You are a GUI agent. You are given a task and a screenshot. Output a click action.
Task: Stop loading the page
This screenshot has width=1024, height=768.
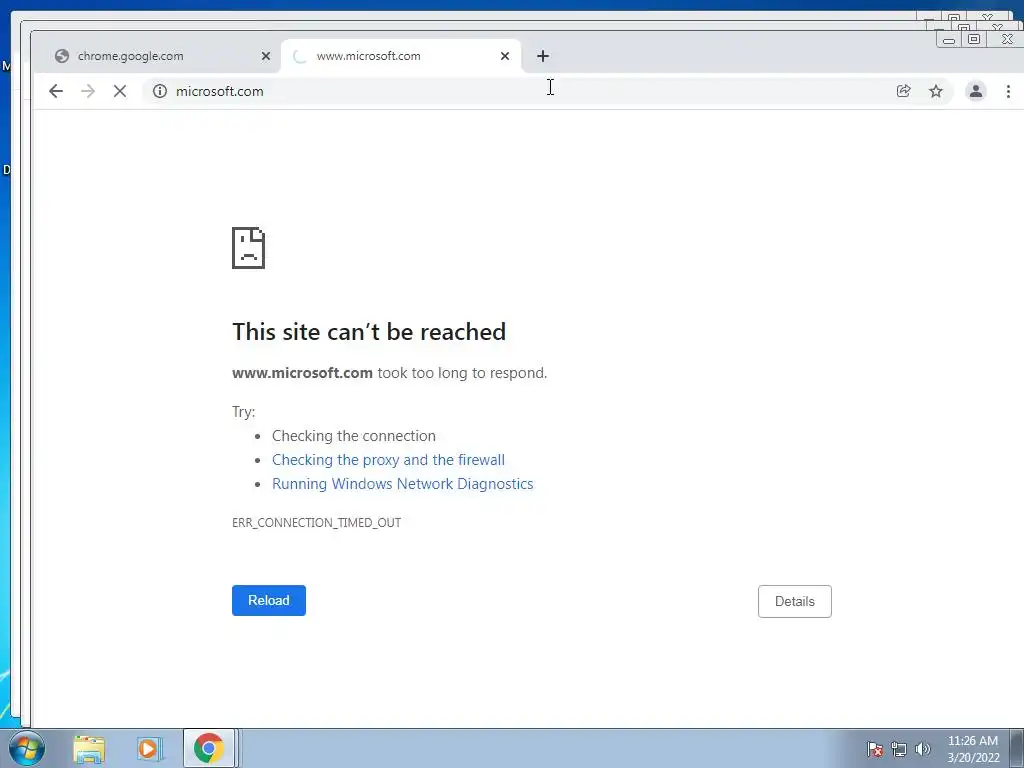[120, 91]
